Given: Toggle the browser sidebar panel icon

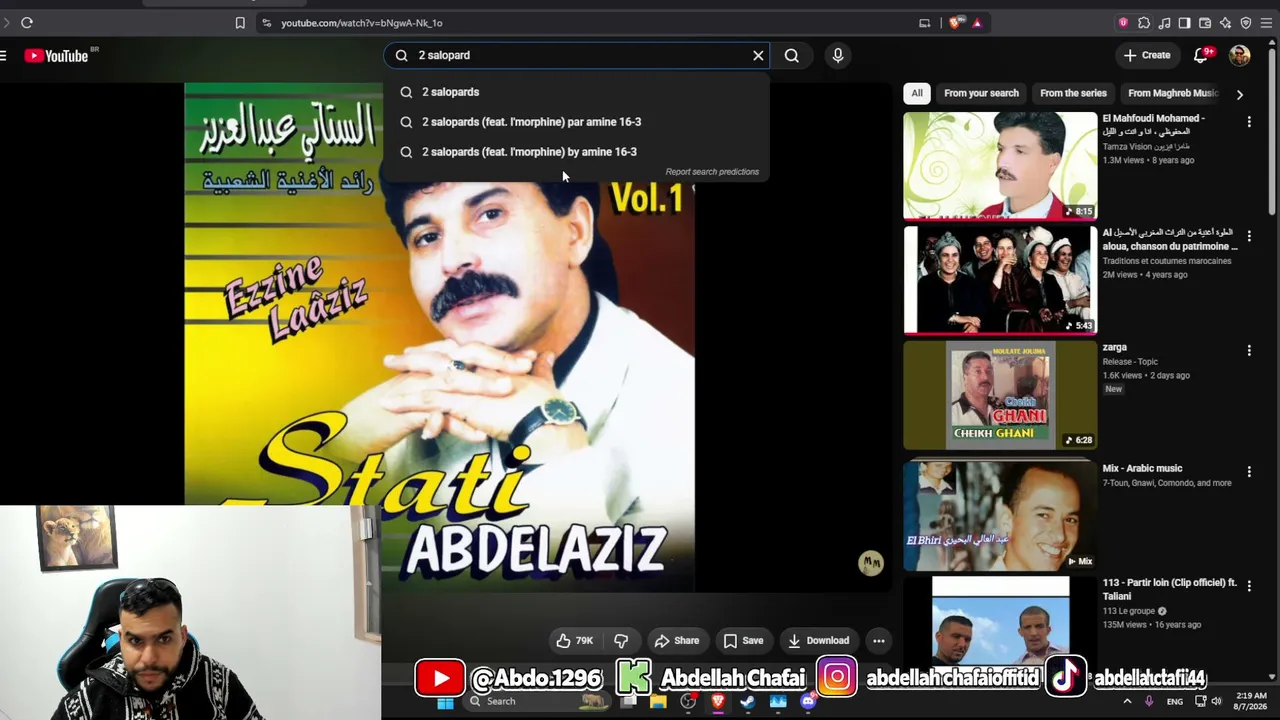Looking at the screenshot, I should click(1184, 23).
